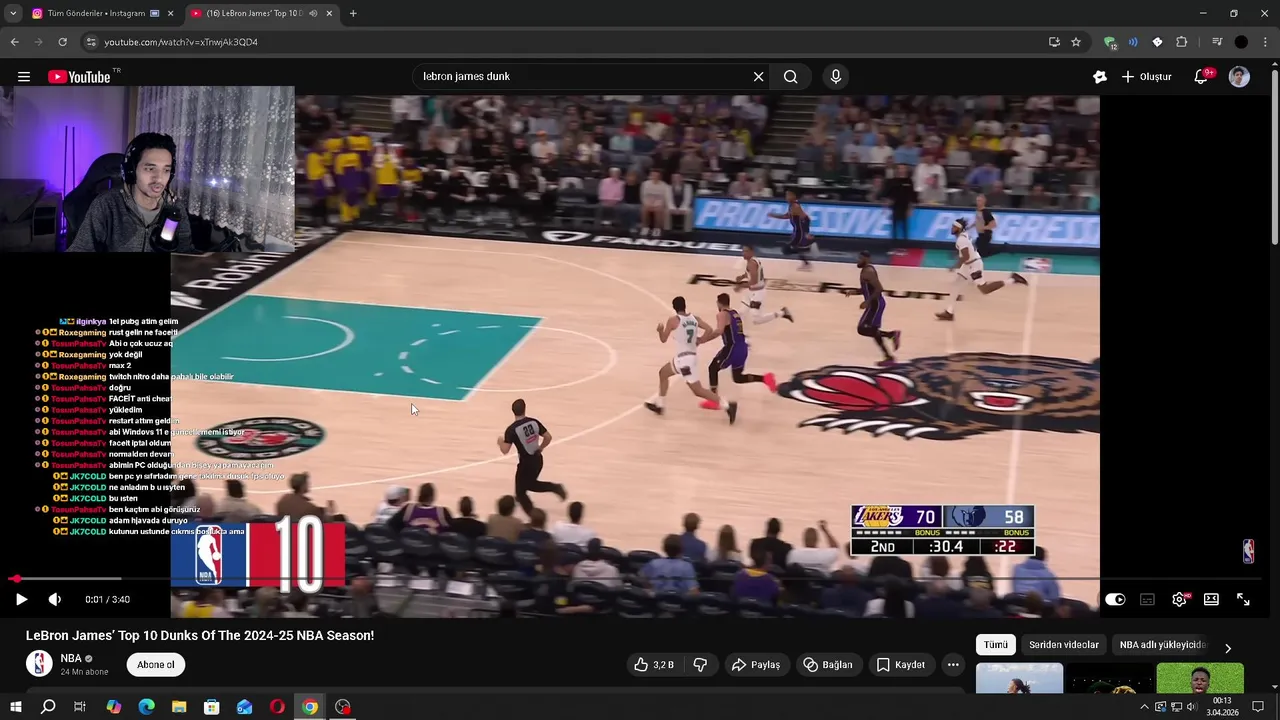Viewport: 1280px width, 720px height.
Task: Open a new browser tab
Action: click(353, 13)
